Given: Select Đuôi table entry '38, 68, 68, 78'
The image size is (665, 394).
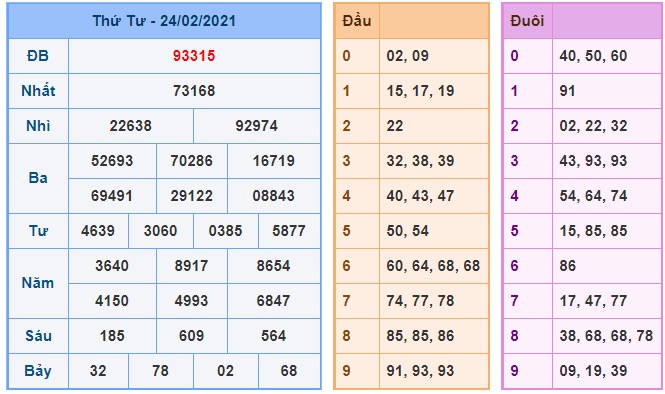Looking at the screenshot, I should pos(606,335).
